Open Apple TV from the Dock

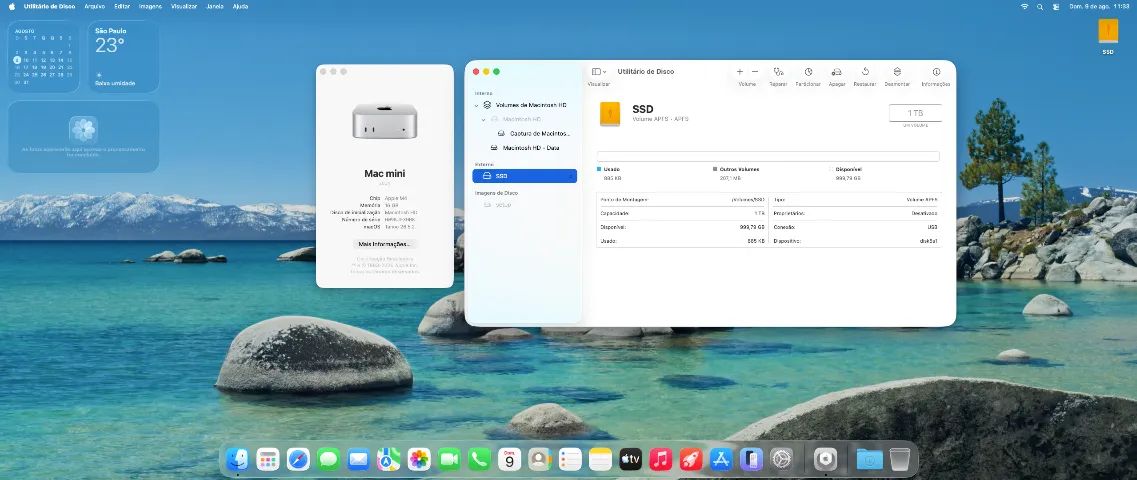click(x=630, y=459)
